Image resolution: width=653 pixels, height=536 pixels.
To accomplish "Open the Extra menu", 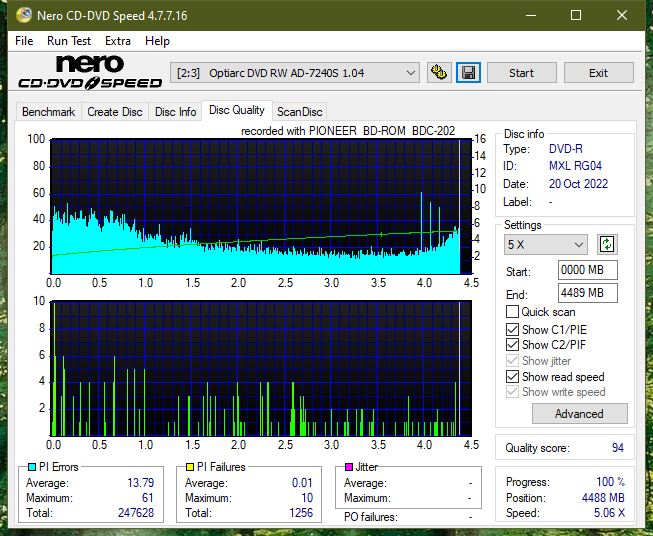I will coord(118,41).
